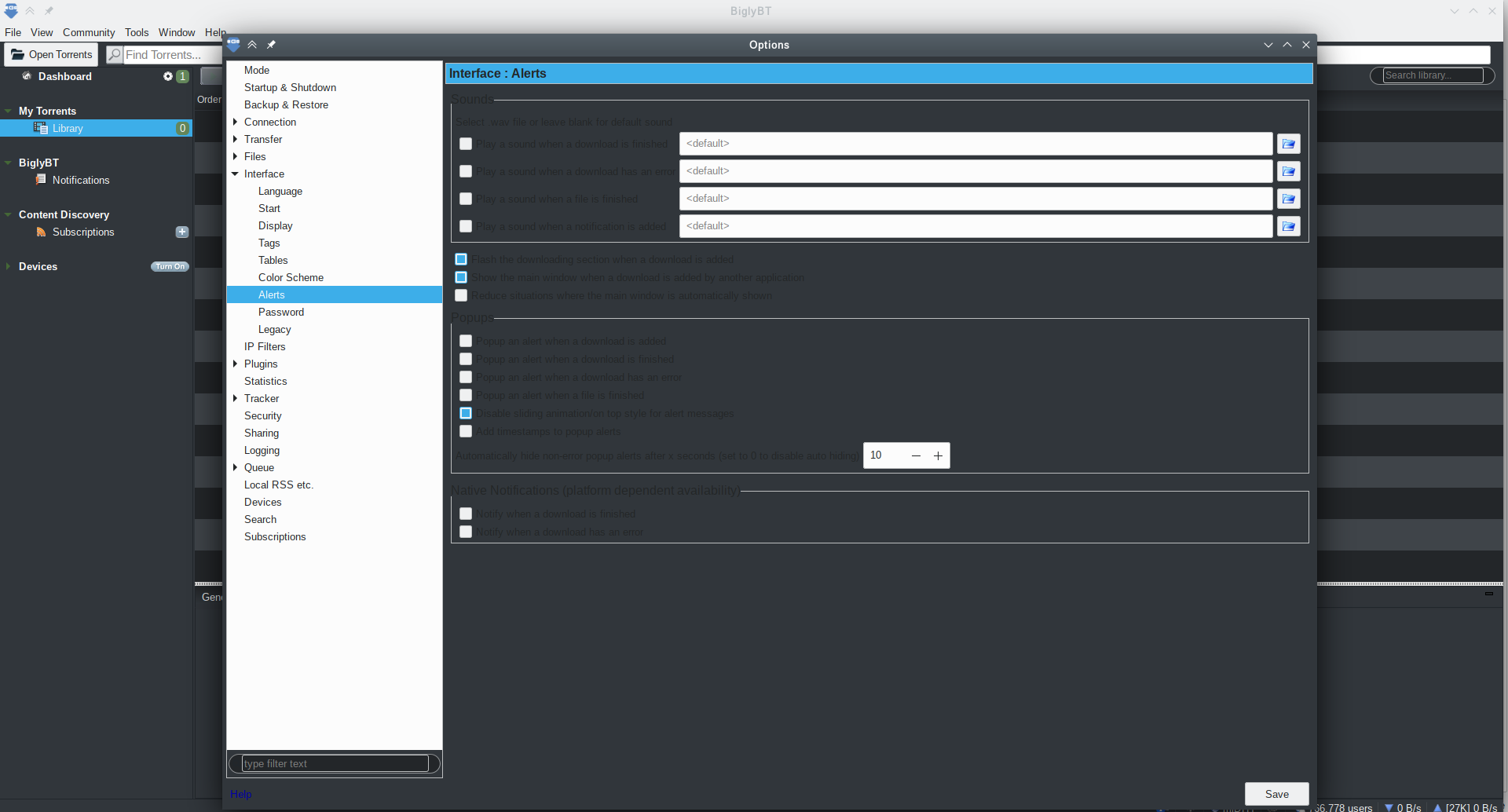This screenshot has width=1508, height=812.
Task: Click the Dashboard home icon
Action: click(26, 75)
